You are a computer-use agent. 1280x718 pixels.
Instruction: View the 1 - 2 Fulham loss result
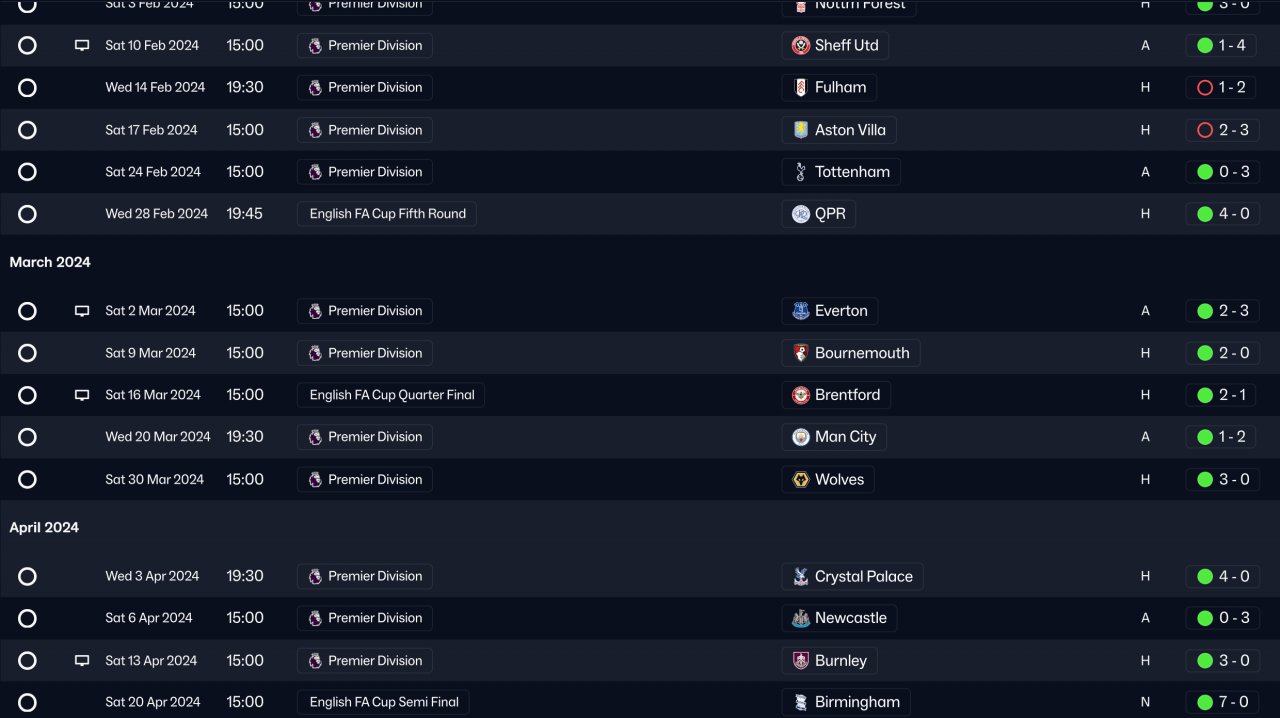click(1221, 88)
